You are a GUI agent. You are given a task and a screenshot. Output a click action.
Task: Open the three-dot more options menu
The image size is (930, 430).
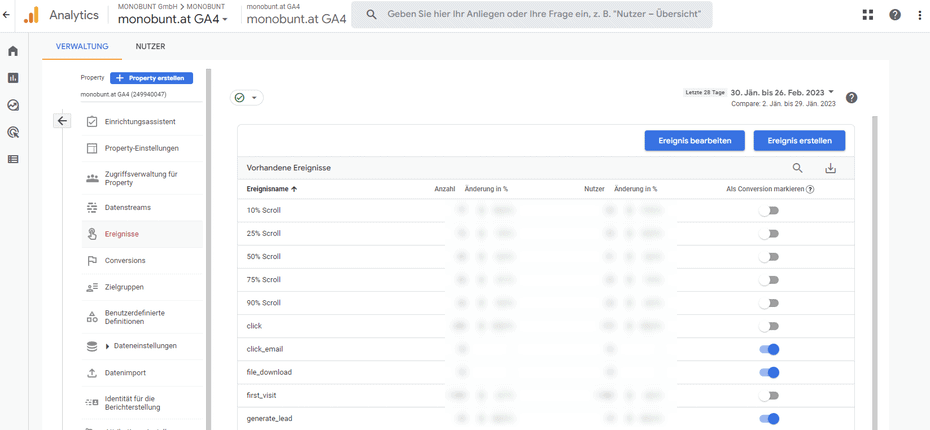[919, 15]
